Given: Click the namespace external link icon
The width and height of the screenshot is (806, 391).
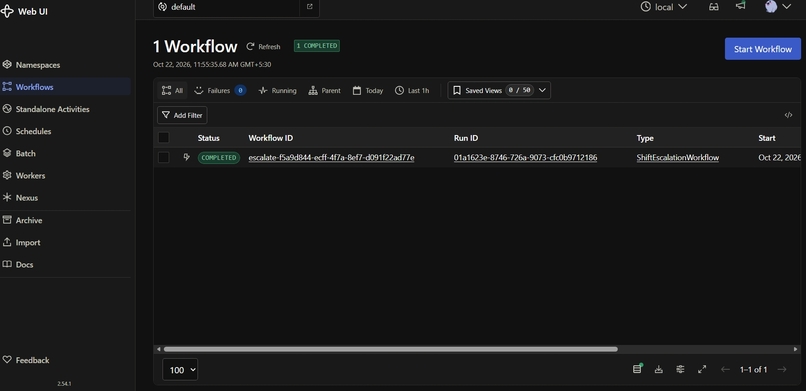Looking at the screenshot, I should [309, 7].
